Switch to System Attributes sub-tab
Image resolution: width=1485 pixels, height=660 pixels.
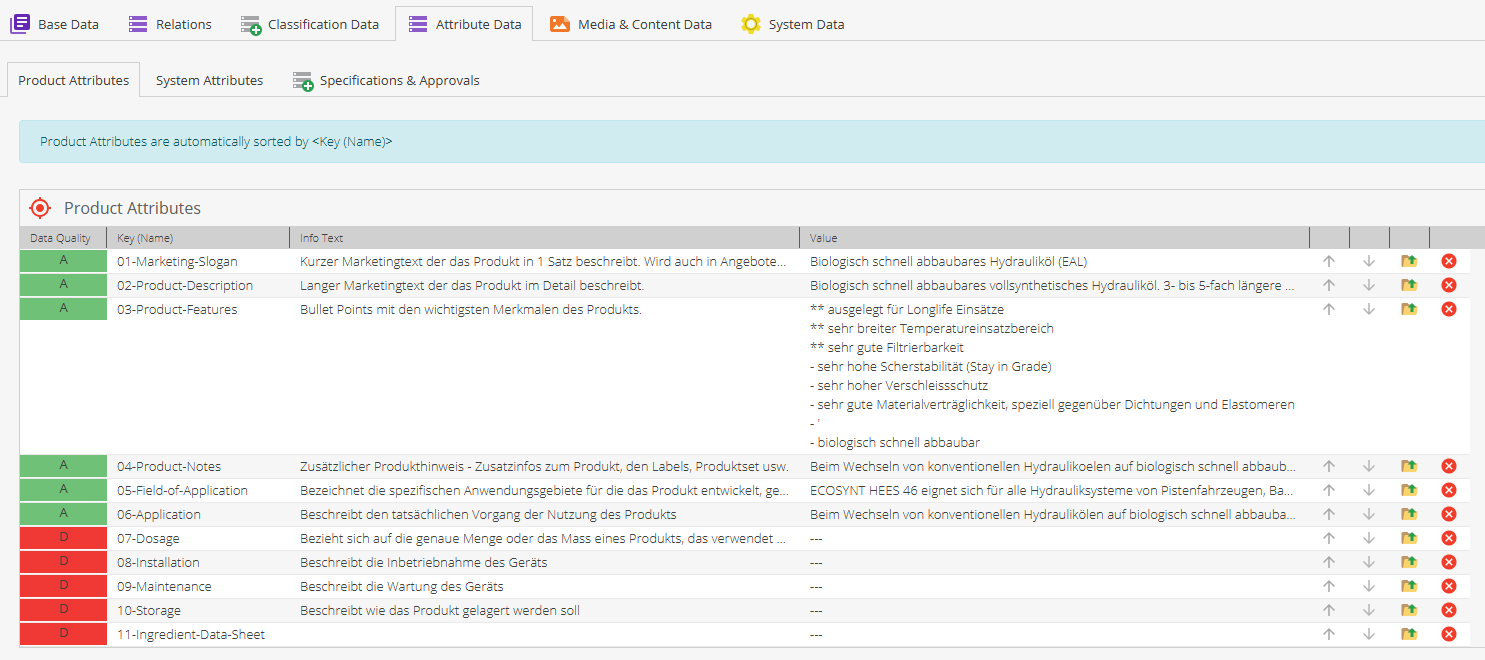[x=209, y=80]
